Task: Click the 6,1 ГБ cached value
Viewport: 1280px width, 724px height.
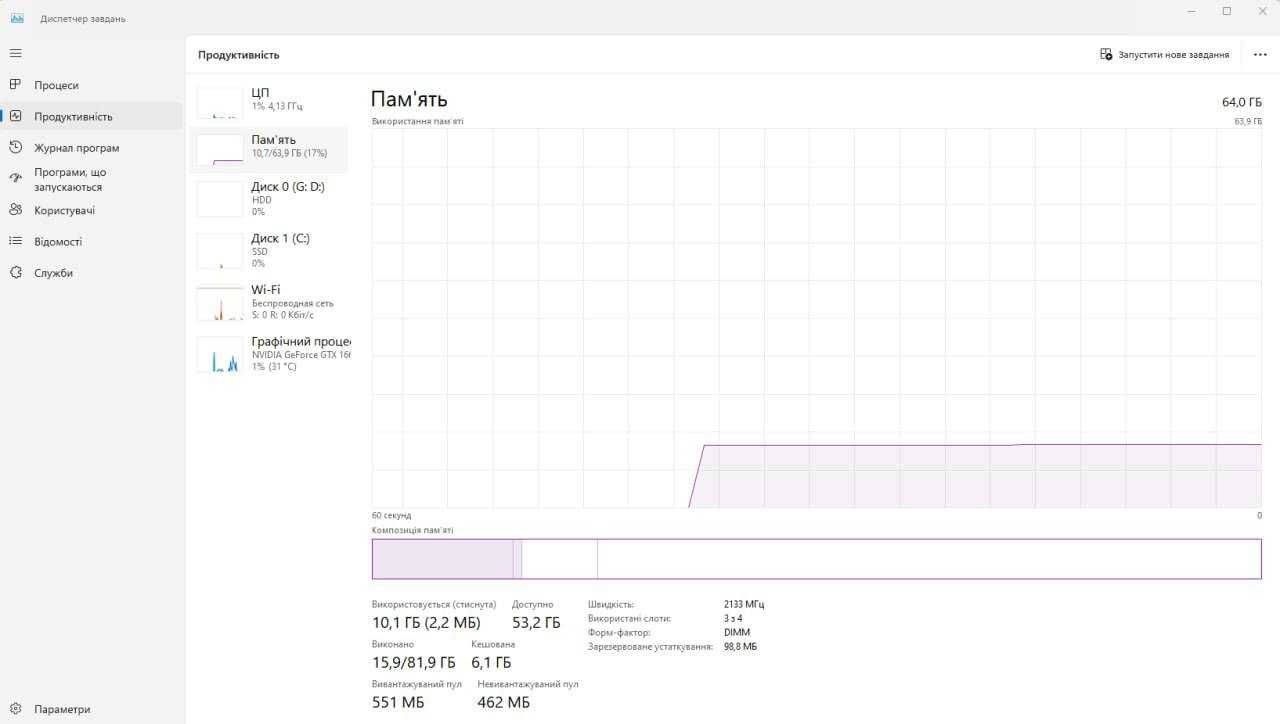Action: pos(491,662)
